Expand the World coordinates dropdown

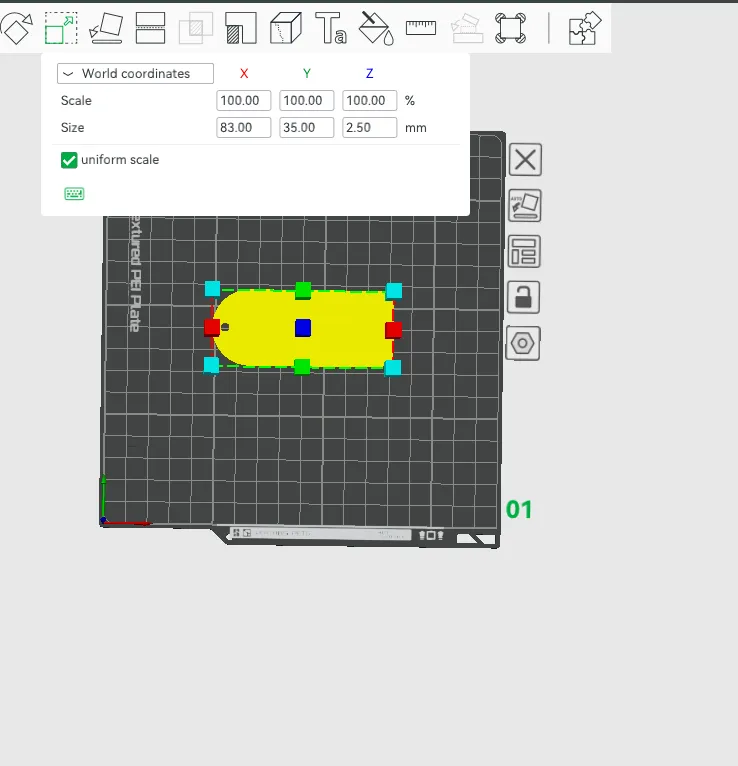(137, 74)
